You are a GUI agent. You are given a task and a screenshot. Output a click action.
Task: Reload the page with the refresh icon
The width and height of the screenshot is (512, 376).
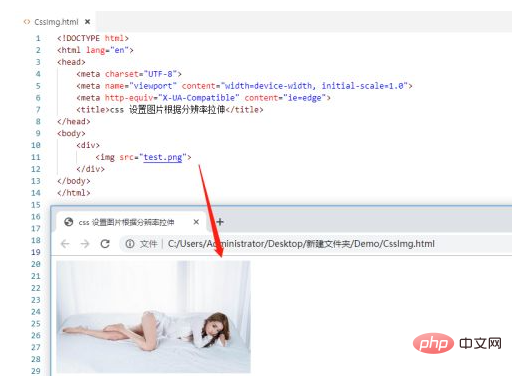pos(105,244)
